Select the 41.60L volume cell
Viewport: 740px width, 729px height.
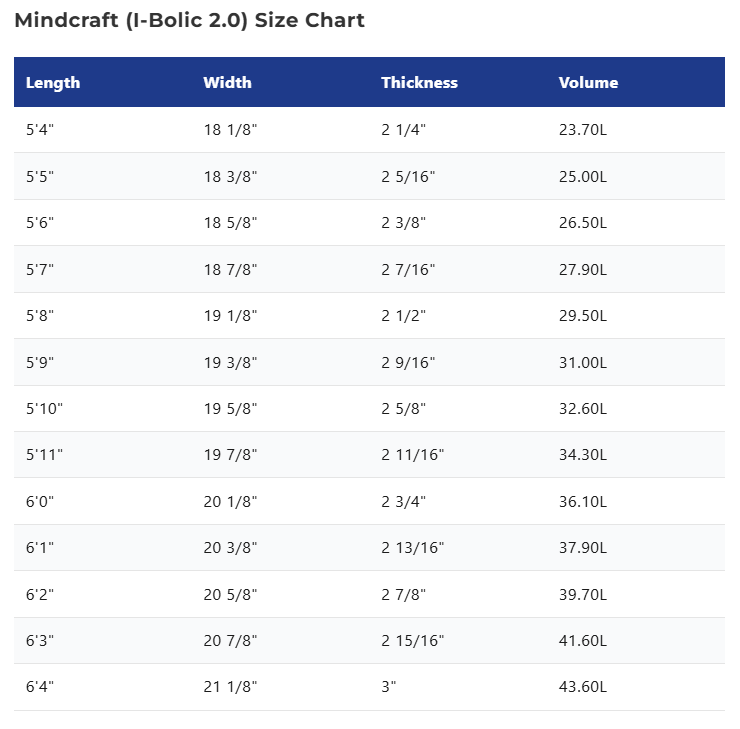coord(583,641)
